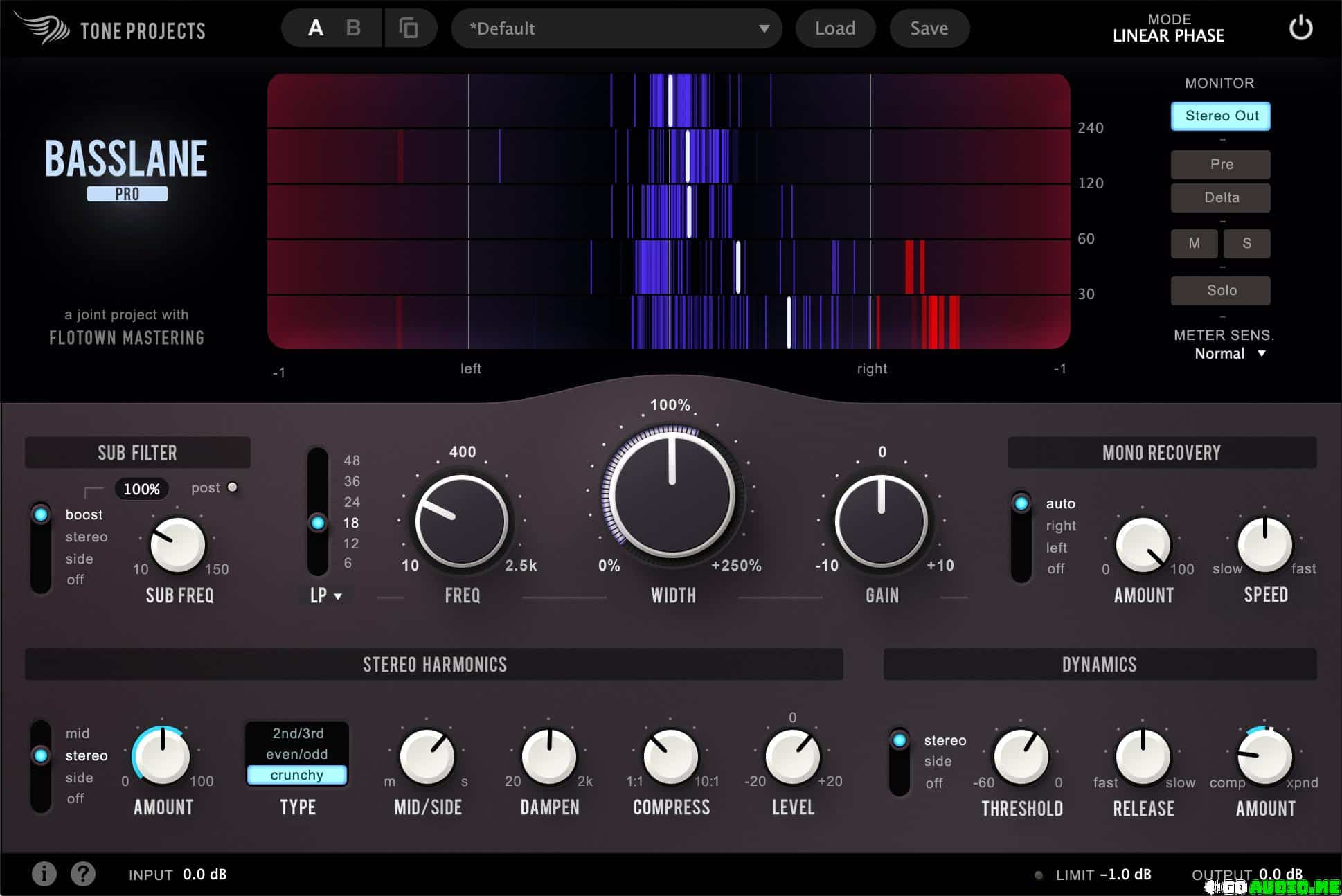Monitor the Mid channel with M
This screenshot has height=896, width=1342.
tap(1195, 244)
